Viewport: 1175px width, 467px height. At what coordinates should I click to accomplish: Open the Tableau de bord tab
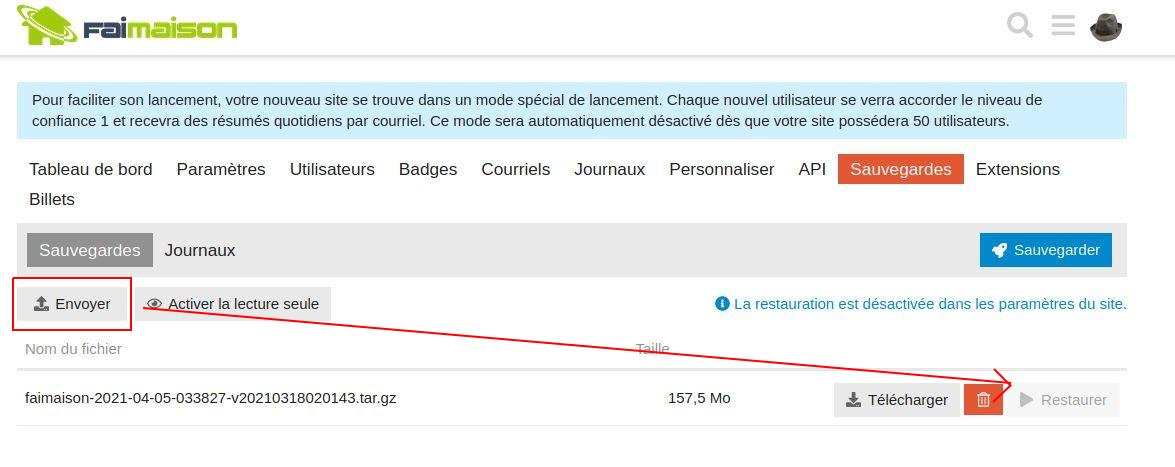(x=91, y=170)
